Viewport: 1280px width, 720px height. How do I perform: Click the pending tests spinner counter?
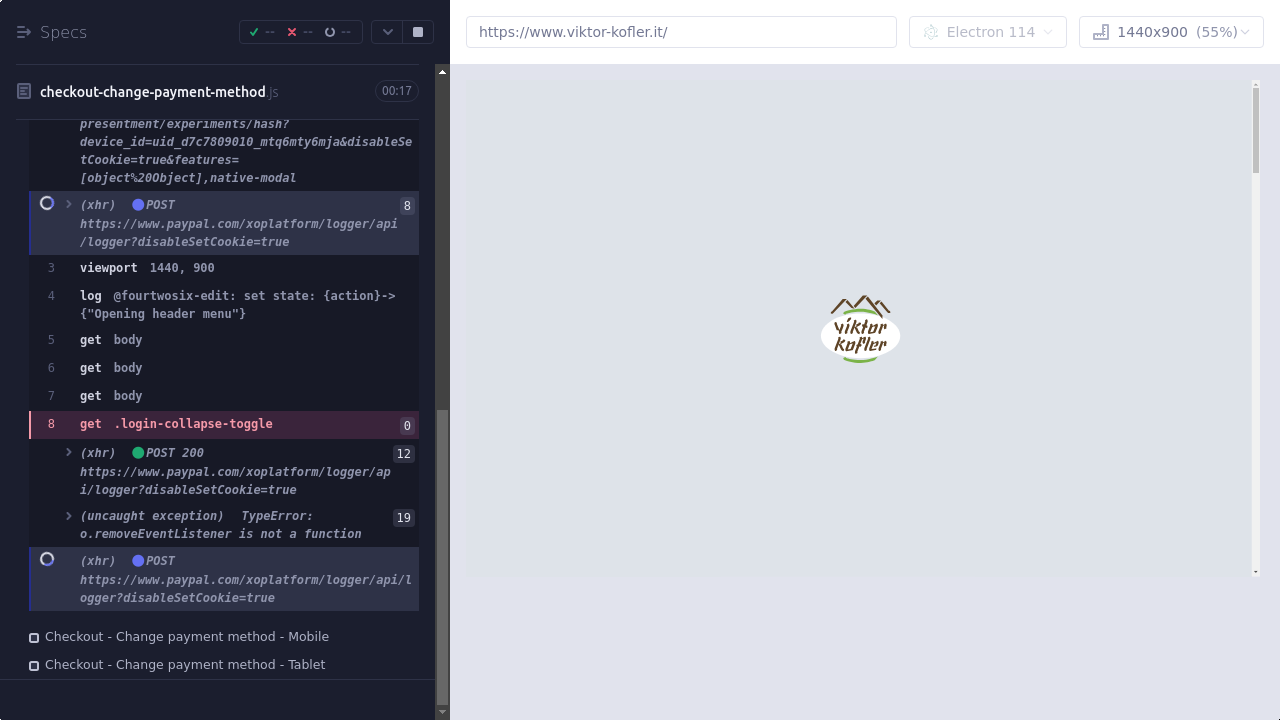pyautogui.click(x=337, y=32)
